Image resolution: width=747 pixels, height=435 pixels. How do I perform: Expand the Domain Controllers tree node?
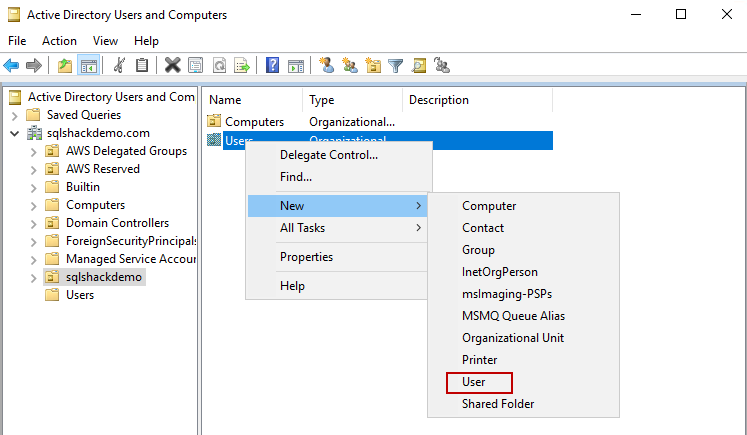coord(33,223)
